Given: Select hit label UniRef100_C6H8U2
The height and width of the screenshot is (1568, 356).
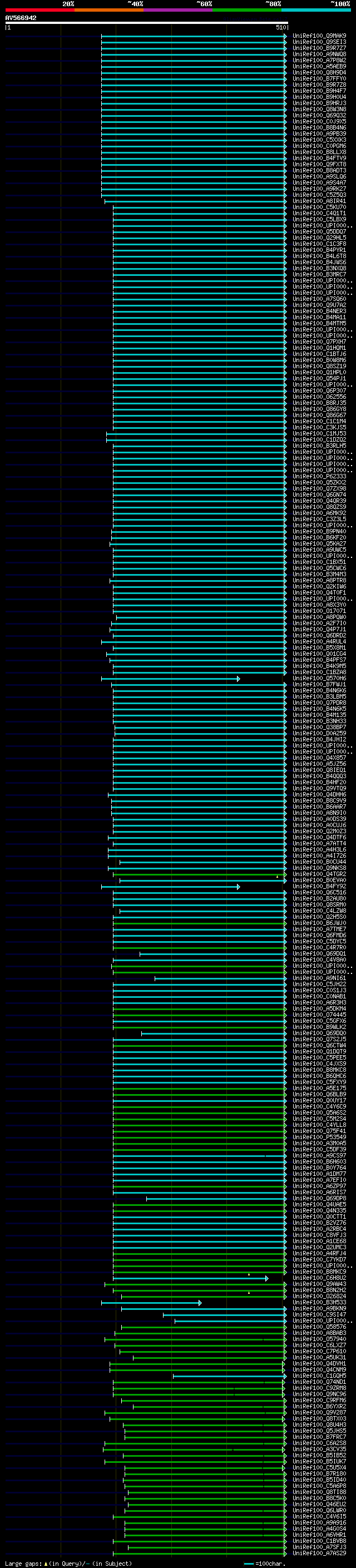Looking at the screenshot, I should click(x=319, y=1278).
